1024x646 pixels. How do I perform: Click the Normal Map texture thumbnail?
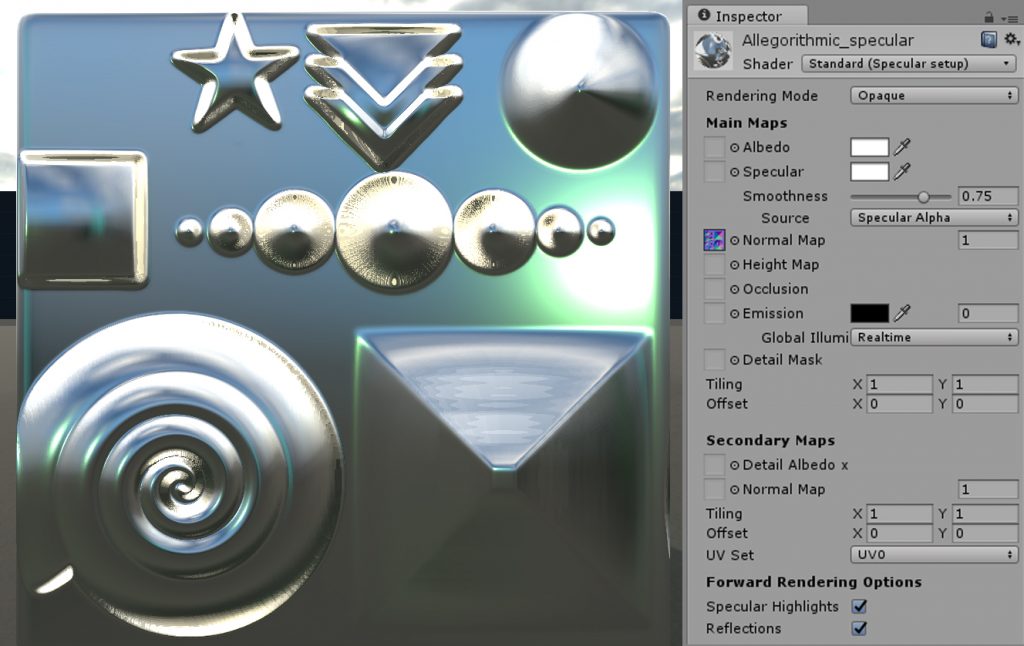tap(712, 240)
